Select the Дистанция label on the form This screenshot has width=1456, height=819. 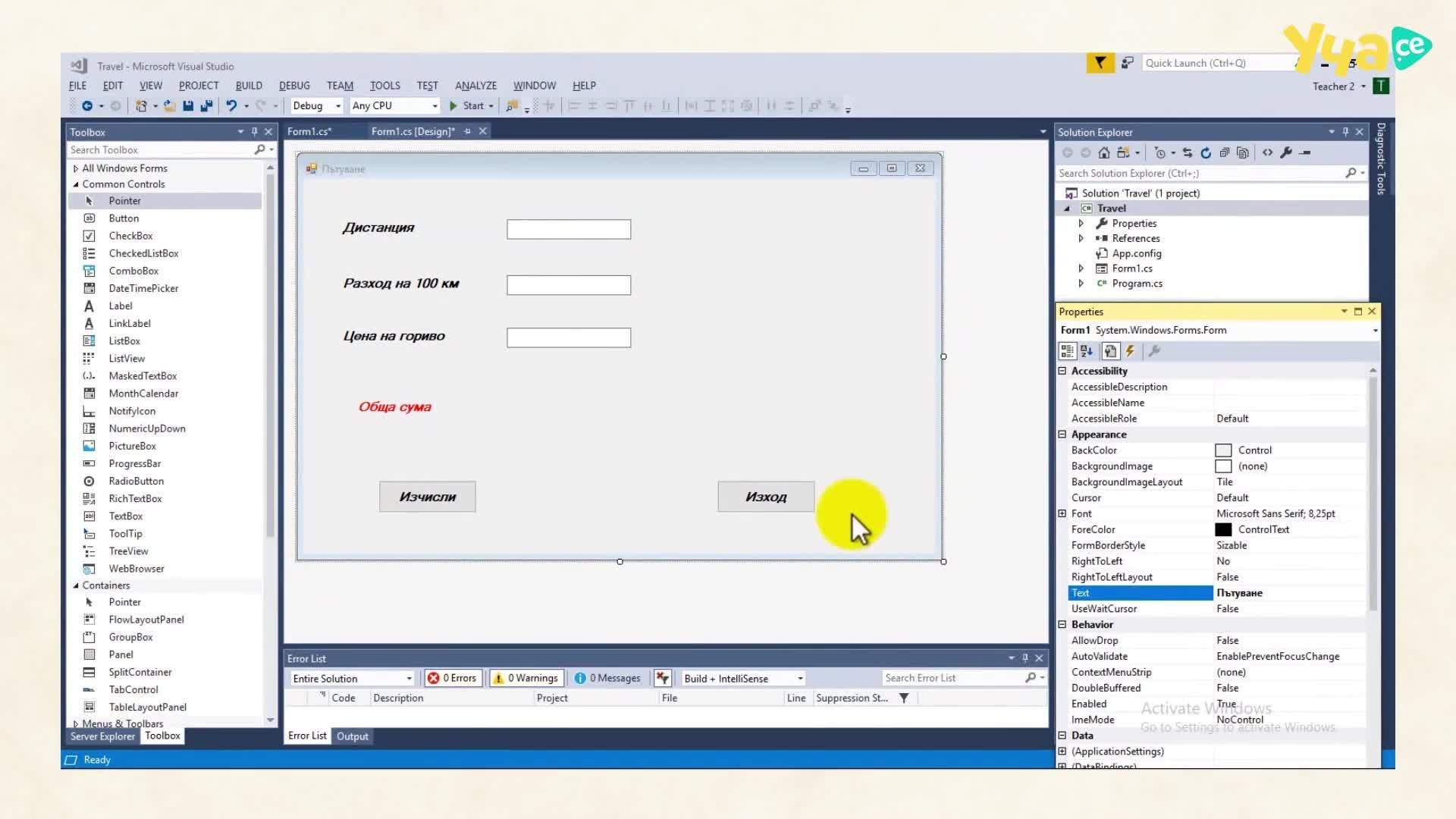(378, 227)
